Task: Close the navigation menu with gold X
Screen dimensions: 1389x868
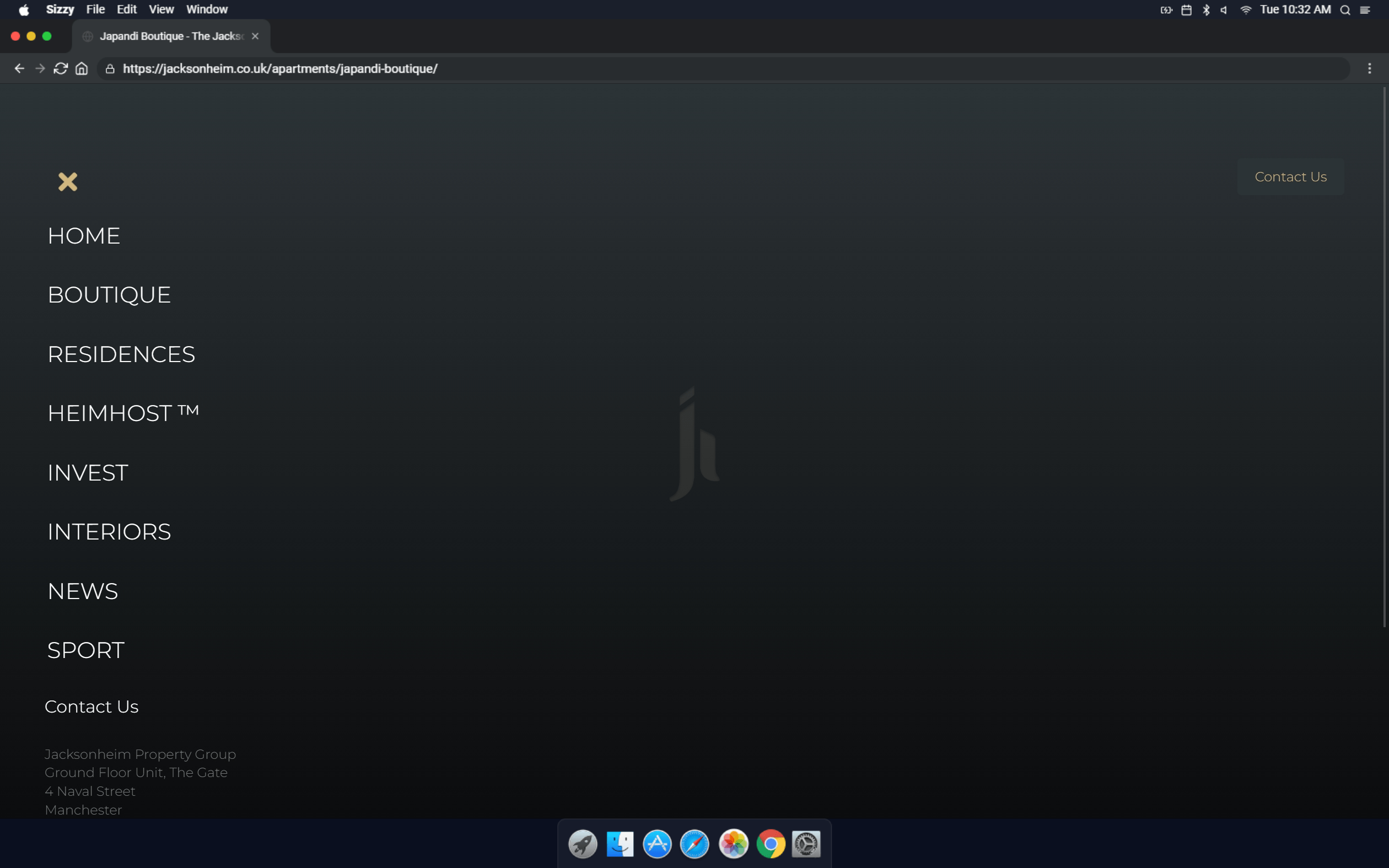Action: point(68,182)
